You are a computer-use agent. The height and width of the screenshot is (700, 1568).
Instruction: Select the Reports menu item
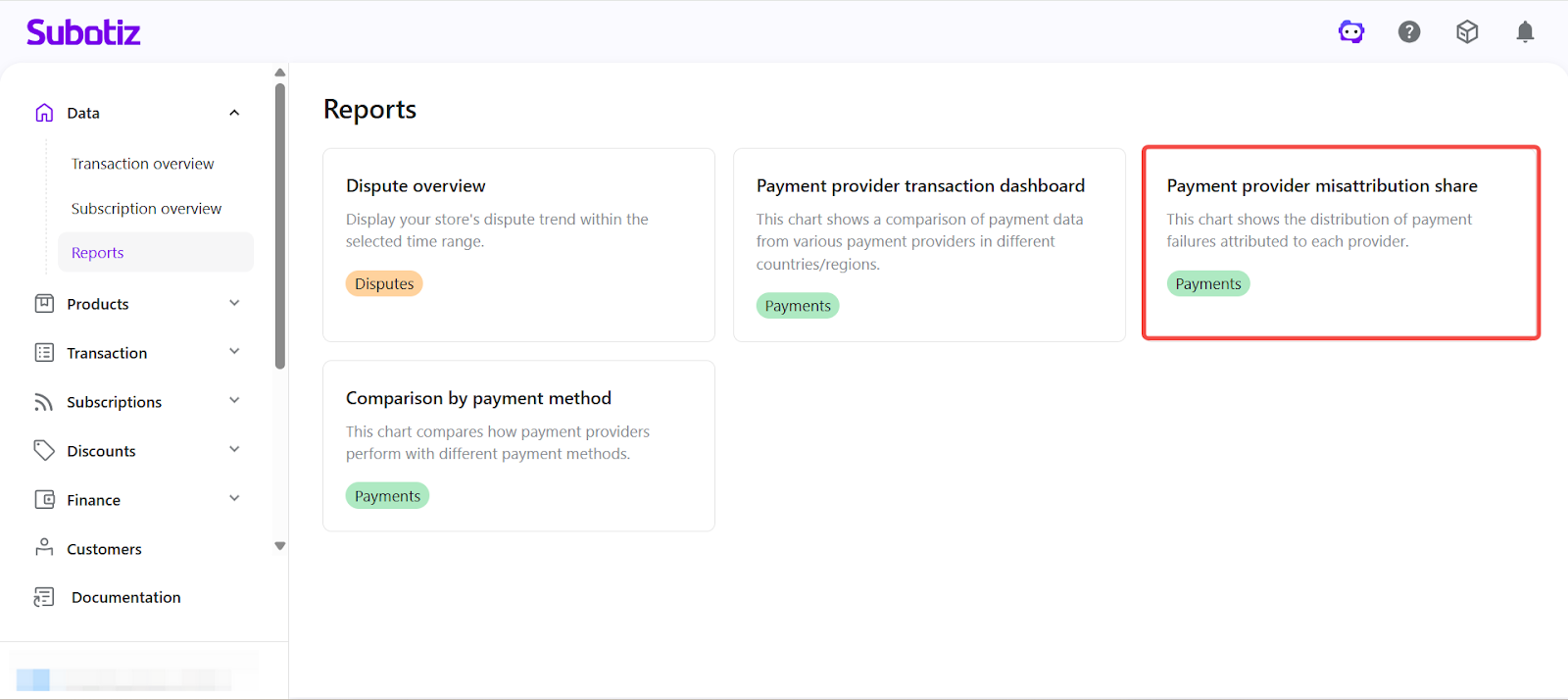coord(98,253)
